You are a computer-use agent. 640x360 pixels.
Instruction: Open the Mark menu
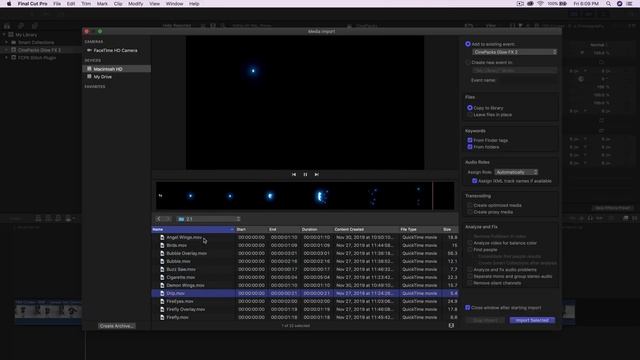(x=102, y=4)
